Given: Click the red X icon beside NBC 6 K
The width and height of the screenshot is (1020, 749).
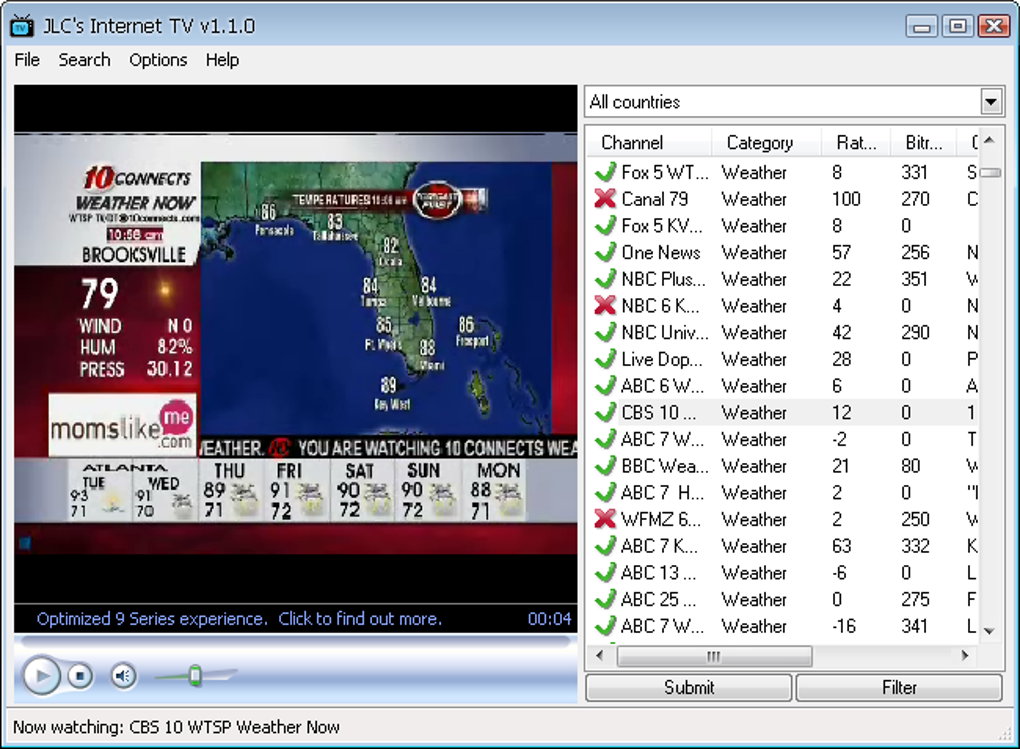Looking at the screenshot, I should (605, 305).
